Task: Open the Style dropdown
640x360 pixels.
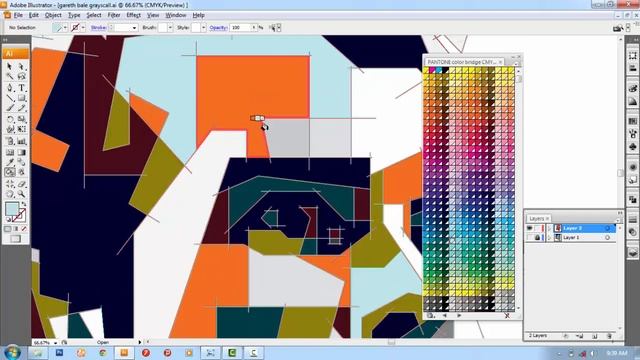Action: pos(203,28)
